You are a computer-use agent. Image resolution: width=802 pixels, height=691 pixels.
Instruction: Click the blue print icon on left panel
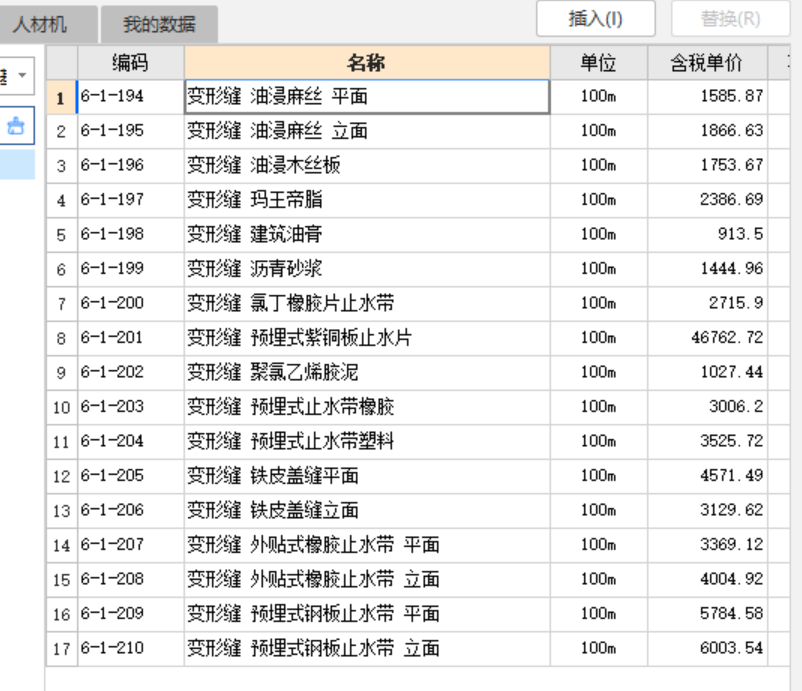click(16, 125)
